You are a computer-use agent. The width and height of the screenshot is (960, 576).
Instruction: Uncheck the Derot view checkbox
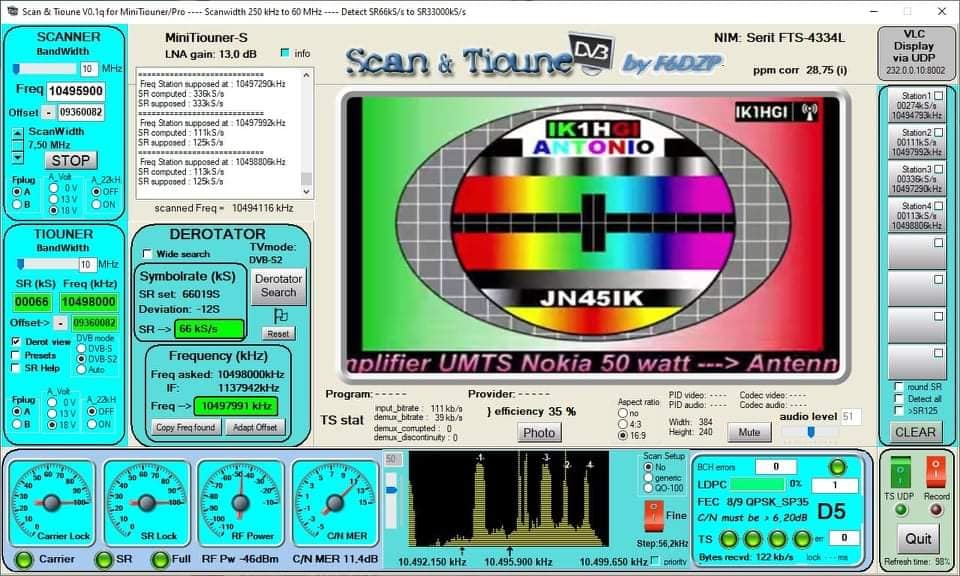tap(16, 342)
